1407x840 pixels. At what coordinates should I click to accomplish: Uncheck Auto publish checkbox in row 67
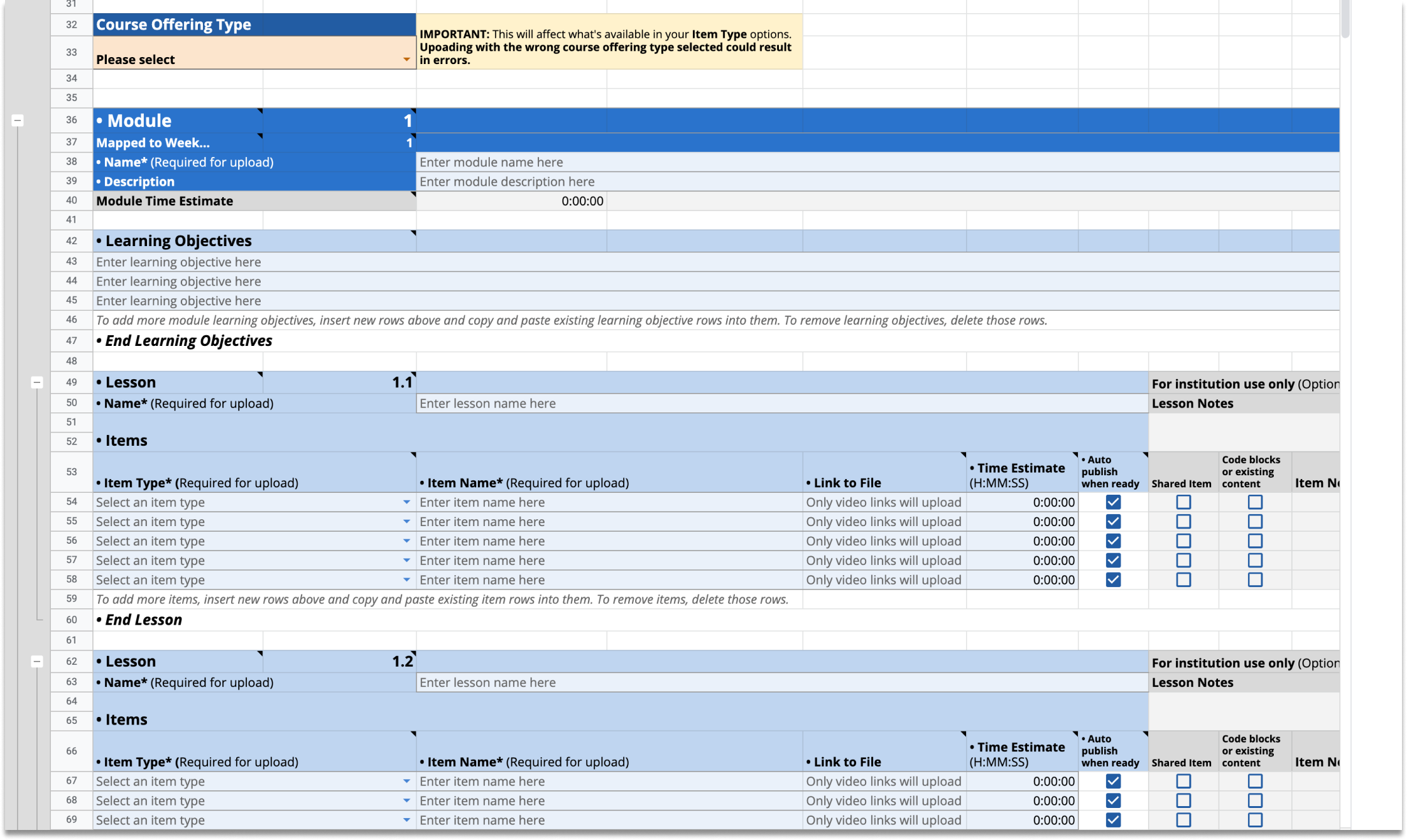pyautogui.click(x=1113, y=782)
